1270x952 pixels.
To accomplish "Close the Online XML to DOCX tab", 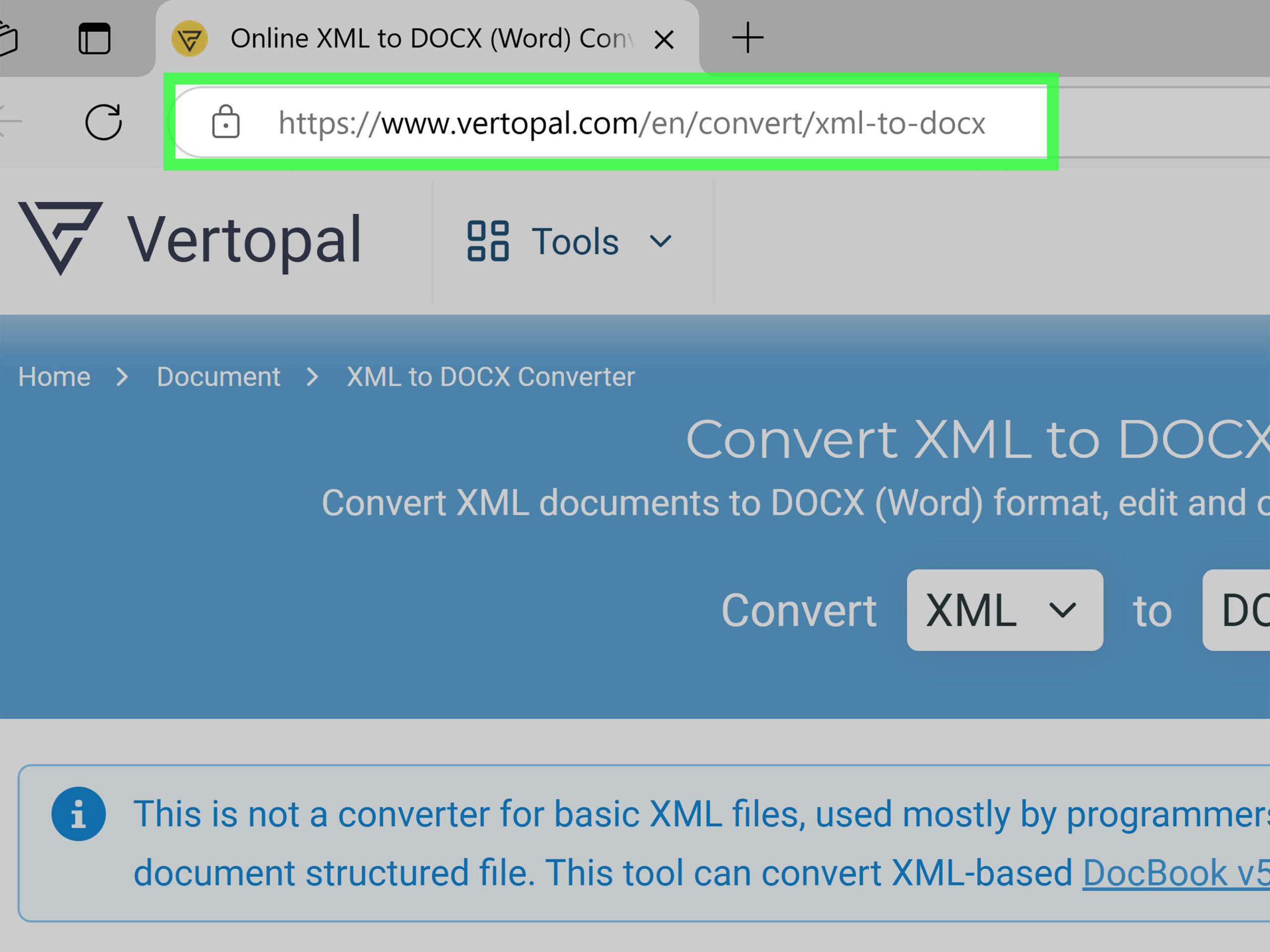I will click(x=664, y=40).
